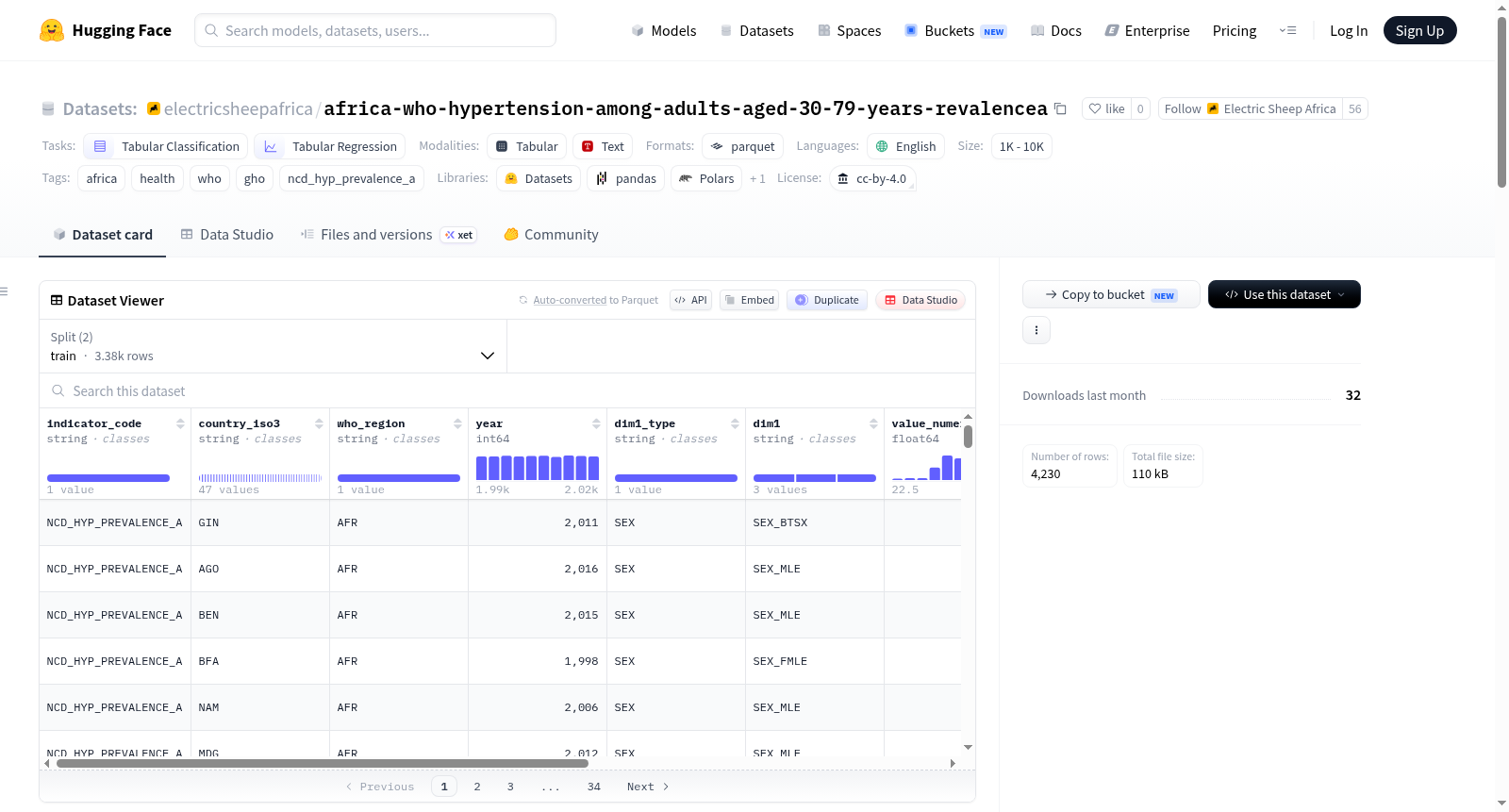The height and width of the screenshot is (812, 1509).
Task: Expand the +1 more libraries indicator
Action: click(757, 178)
